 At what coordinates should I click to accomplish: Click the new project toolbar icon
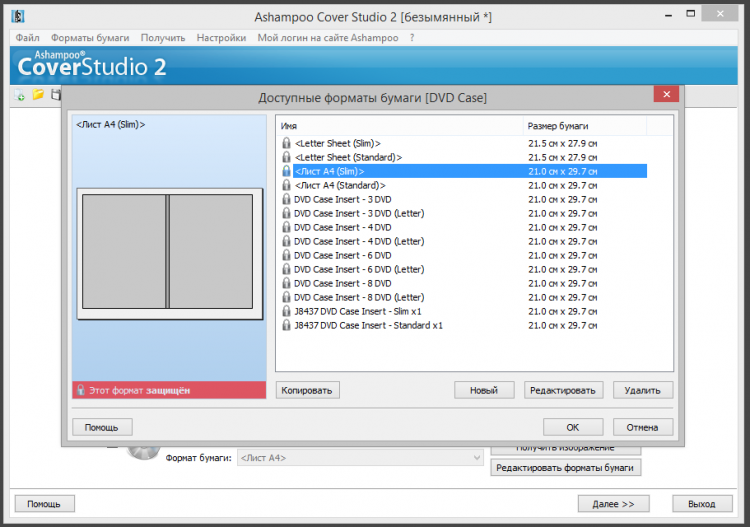[20, 95]
